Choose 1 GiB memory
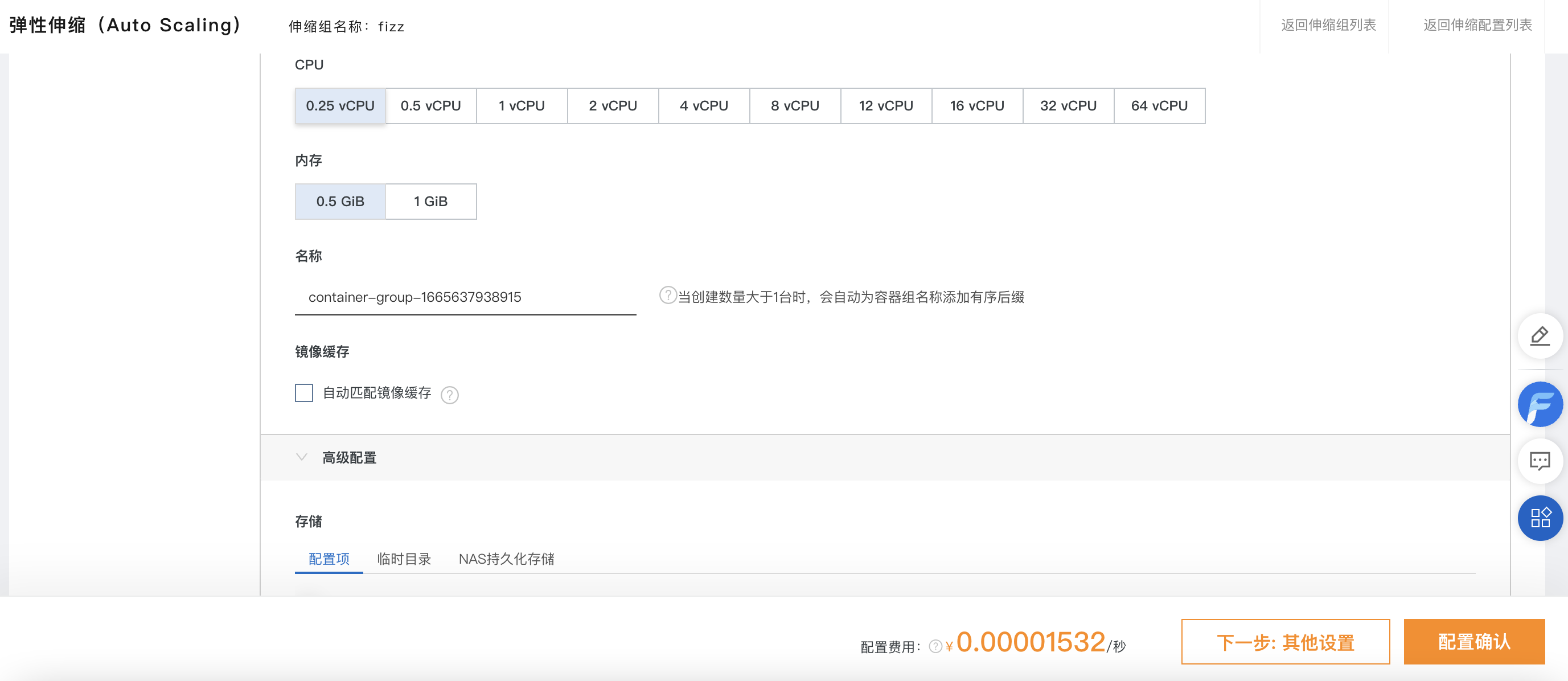The width and height of the screenshot is (1568, 681). (x=431, y=202)
